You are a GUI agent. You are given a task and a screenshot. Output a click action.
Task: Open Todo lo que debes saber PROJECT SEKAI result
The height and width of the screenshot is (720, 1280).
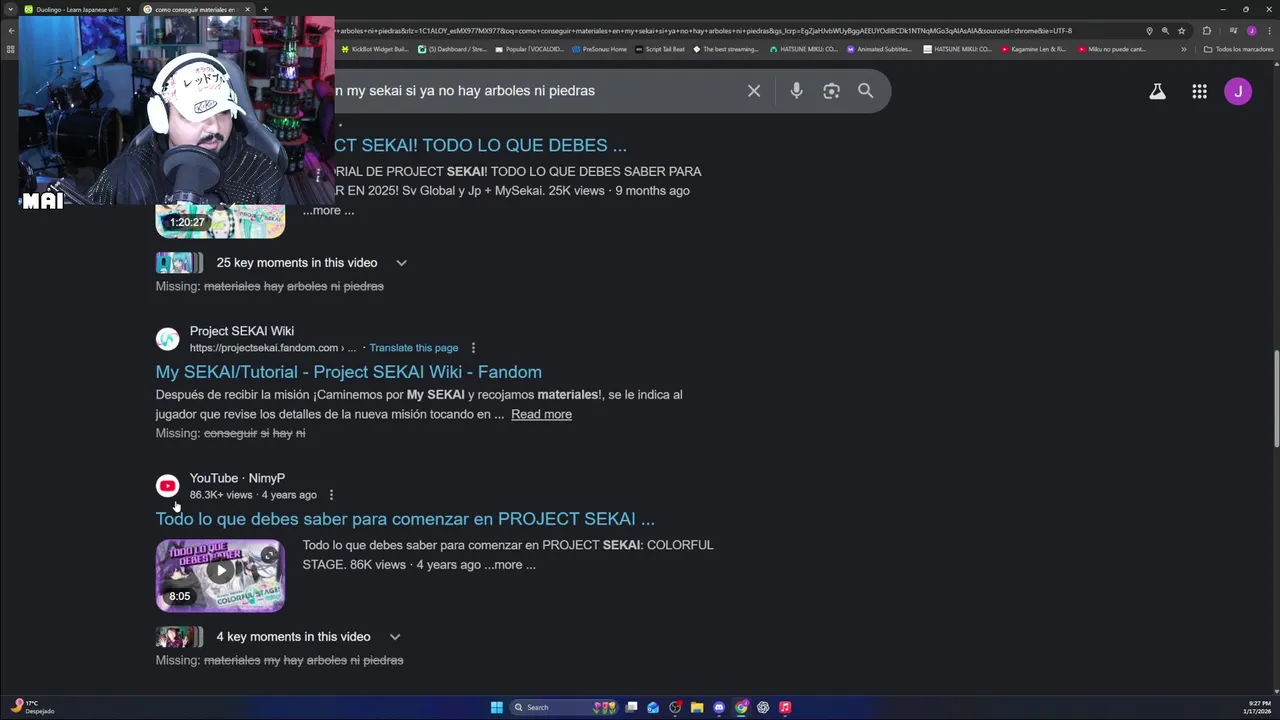[405, 519]
